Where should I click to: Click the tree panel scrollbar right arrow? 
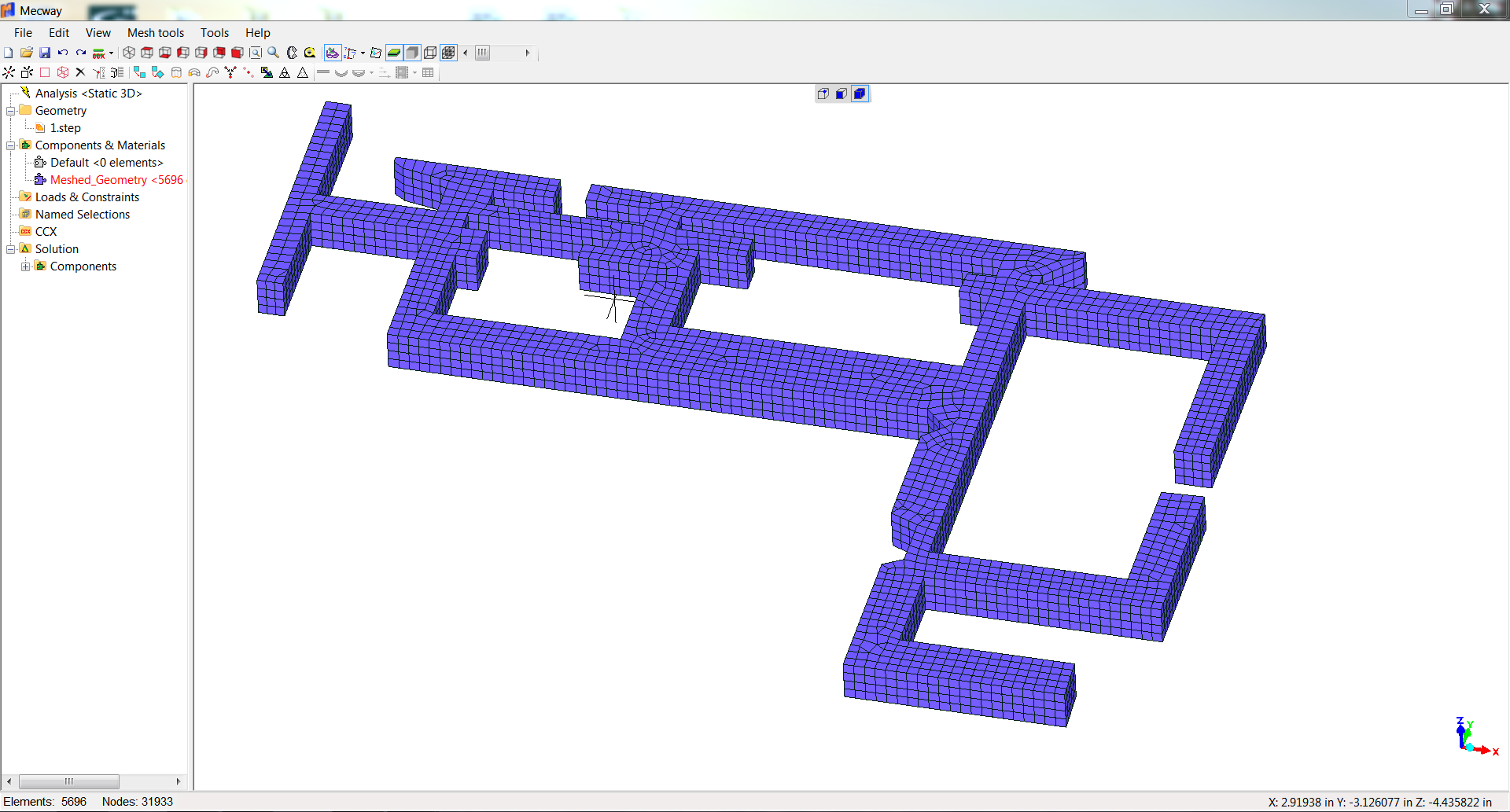(179, 781)
